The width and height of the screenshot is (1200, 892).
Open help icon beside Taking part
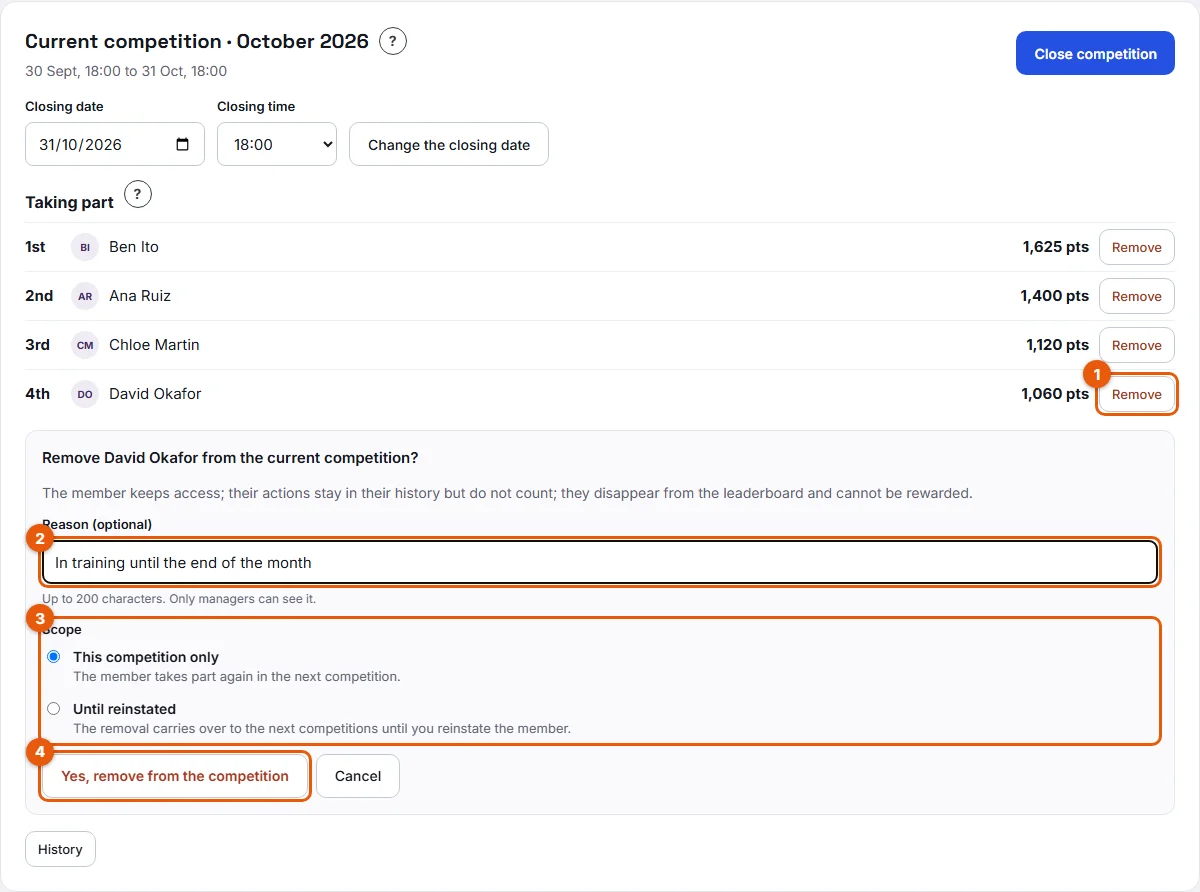pos(138,194)
